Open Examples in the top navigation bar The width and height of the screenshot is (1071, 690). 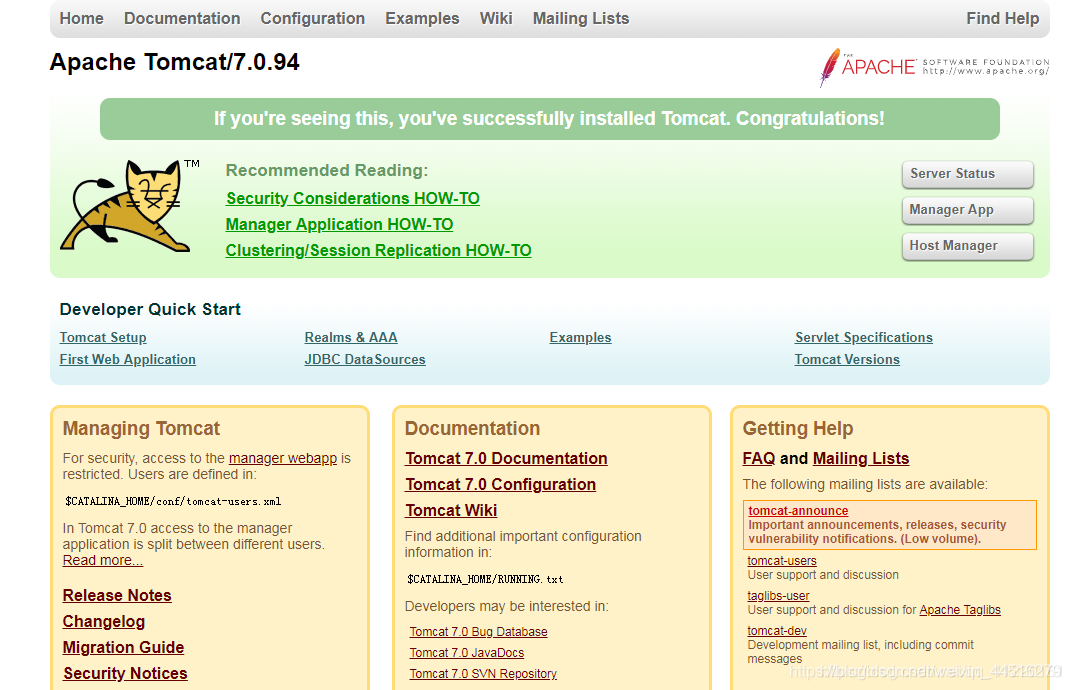click(422, 18)
